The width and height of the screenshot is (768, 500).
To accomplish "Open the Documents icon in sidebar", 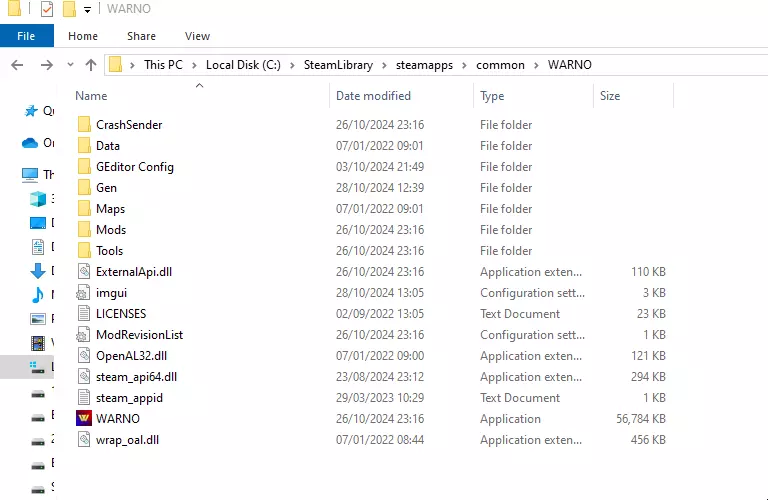I will [x=38, y=247].
